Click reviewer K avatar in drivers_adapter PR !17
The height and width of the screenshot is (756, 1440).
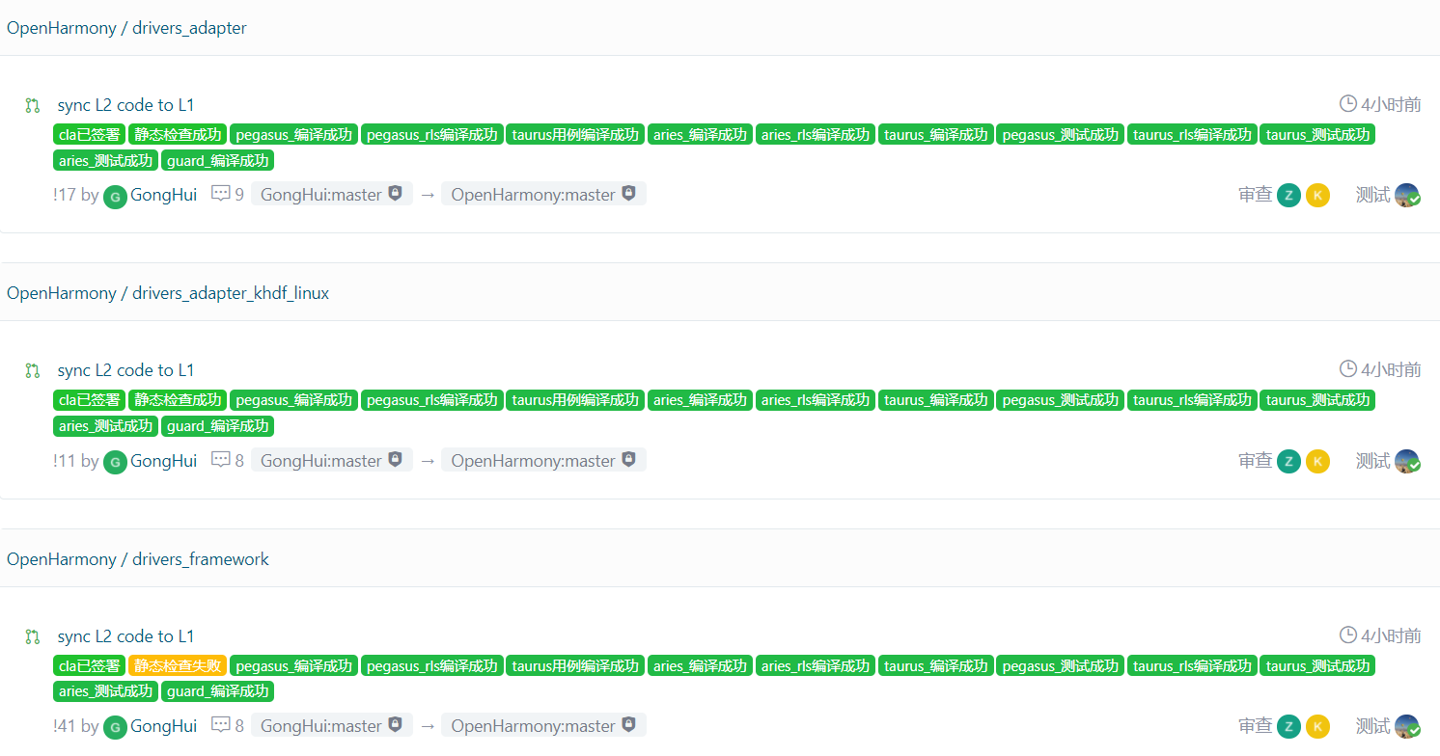point(1318,195)
